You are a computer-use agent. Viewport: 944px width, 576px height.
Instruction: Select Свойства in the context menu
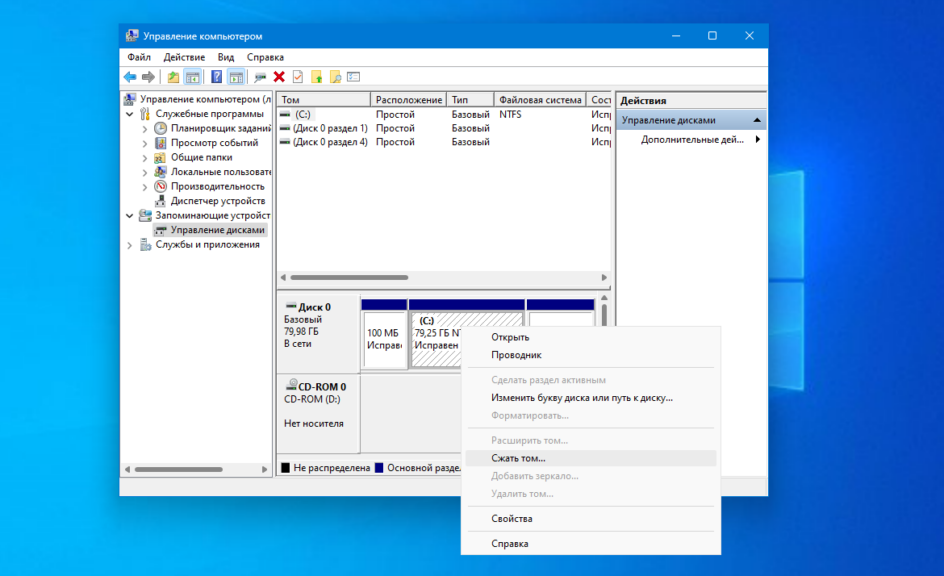[511, 519]
